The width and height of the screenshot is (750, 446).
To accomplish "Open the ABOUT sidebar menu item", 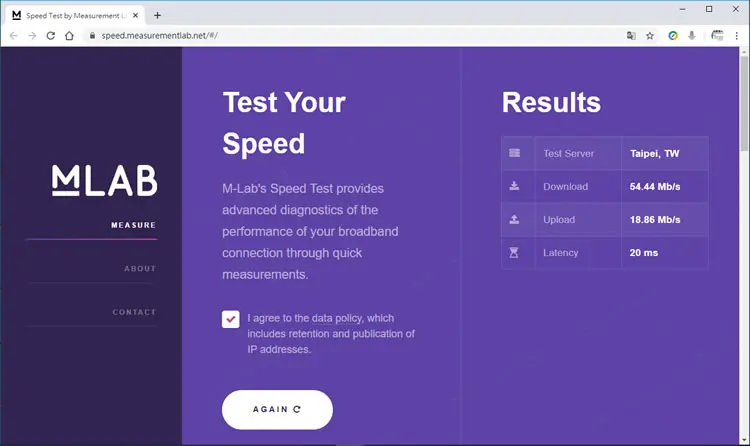I will [x=140, y=268].
